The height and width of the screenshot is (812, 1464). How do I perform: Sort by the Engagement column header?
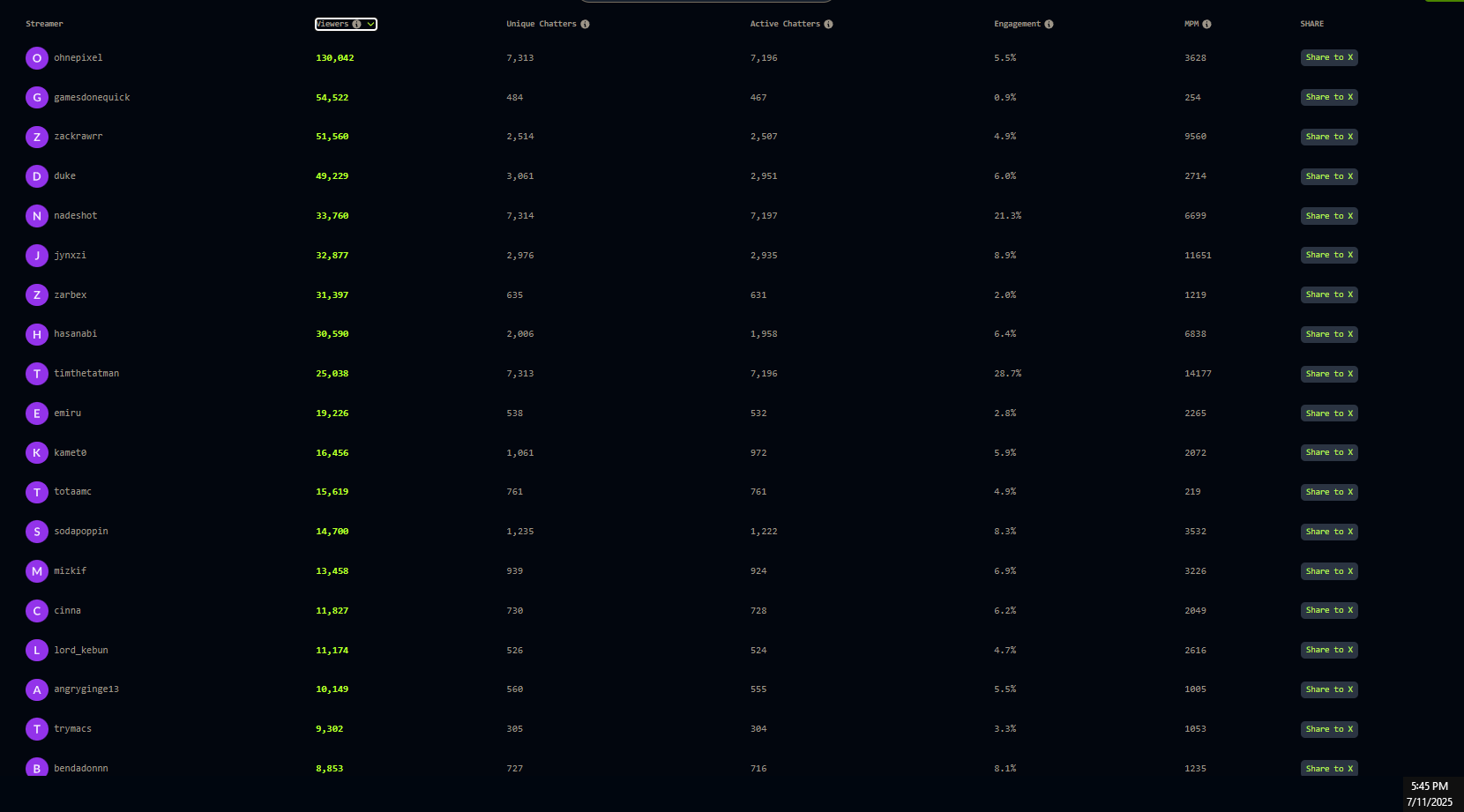click(1017, 24)
